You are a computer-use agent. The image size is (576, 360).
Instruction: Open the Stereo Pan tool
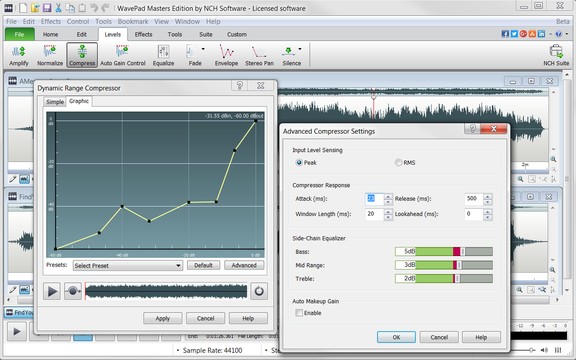click(x=259, y=55)
